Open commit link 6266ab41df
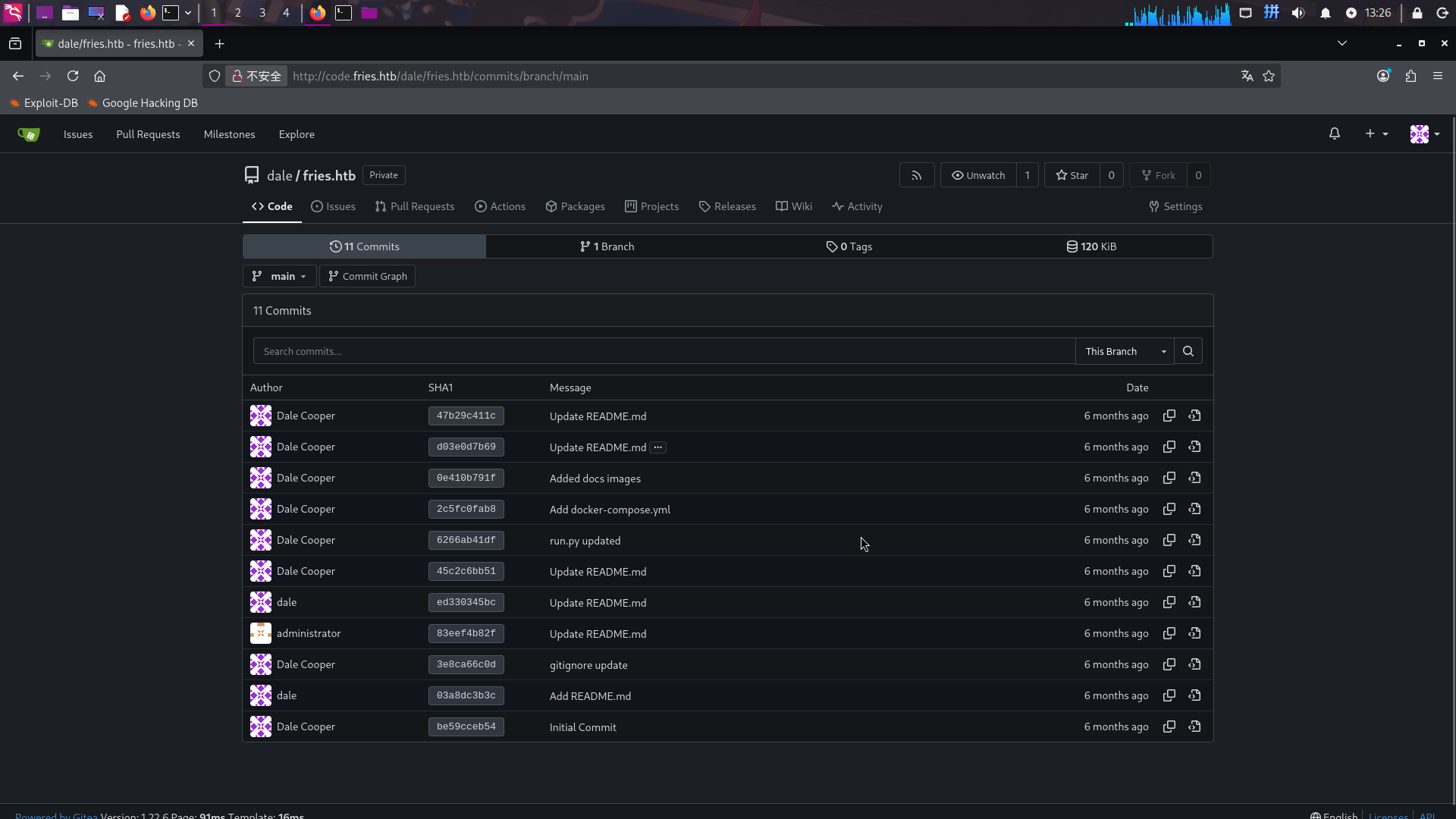This screenshot has height=819, width=1456. click(x=466, y=540)
